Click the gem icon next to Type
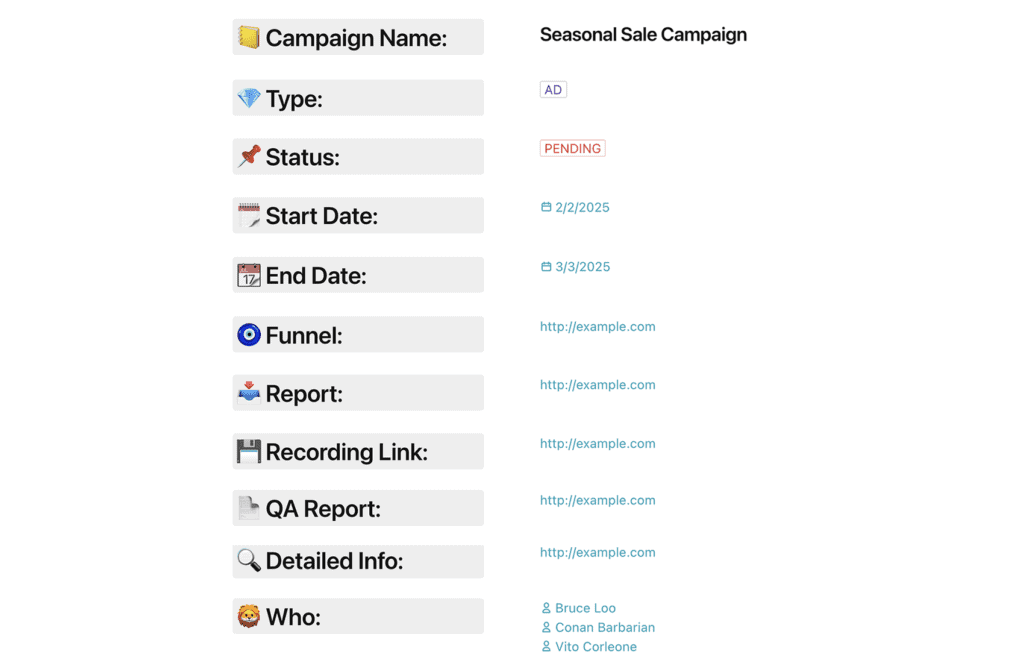 (249, 98)
